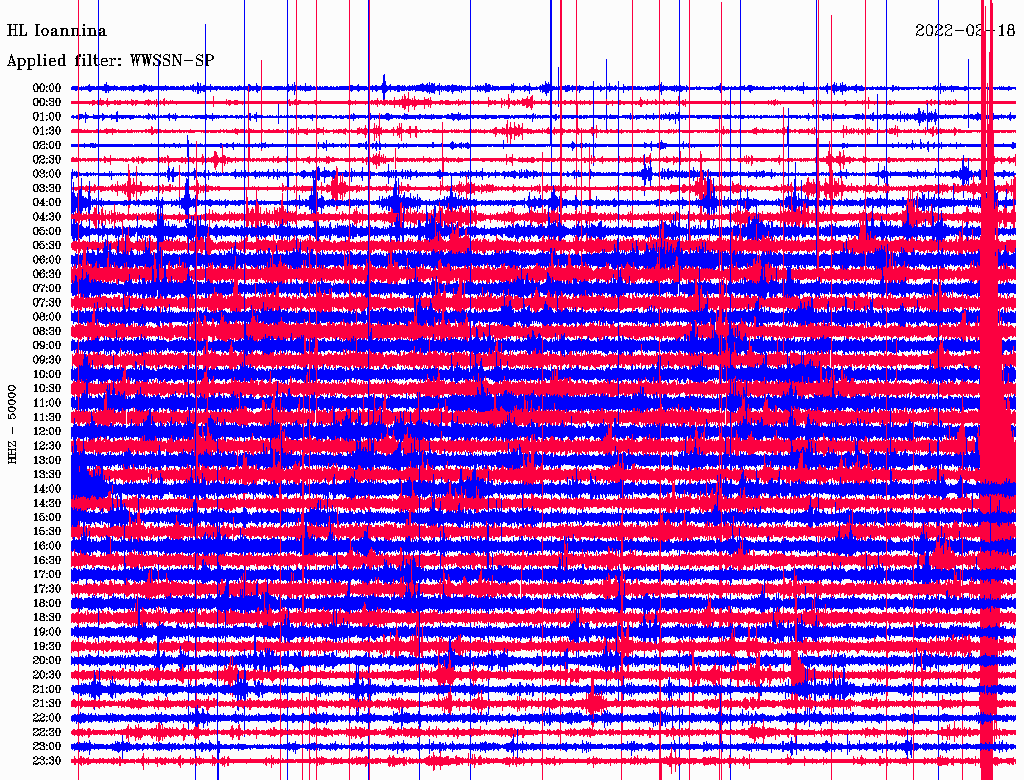Select the 17:30 time label
This screenshot has width=1024, height=780.
47,589
